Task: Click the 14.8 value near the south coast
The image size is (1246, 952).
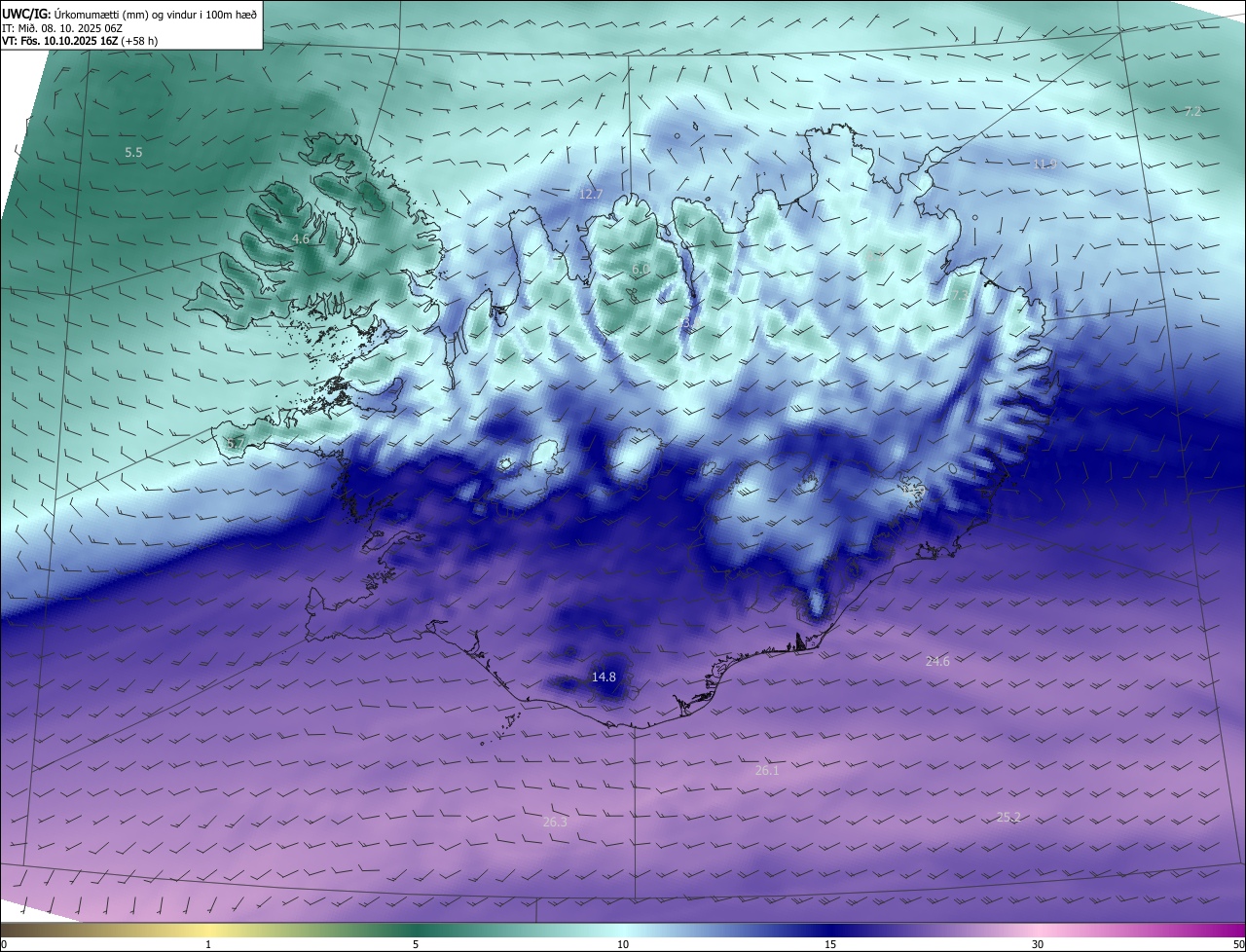Action: coord(604,677)
